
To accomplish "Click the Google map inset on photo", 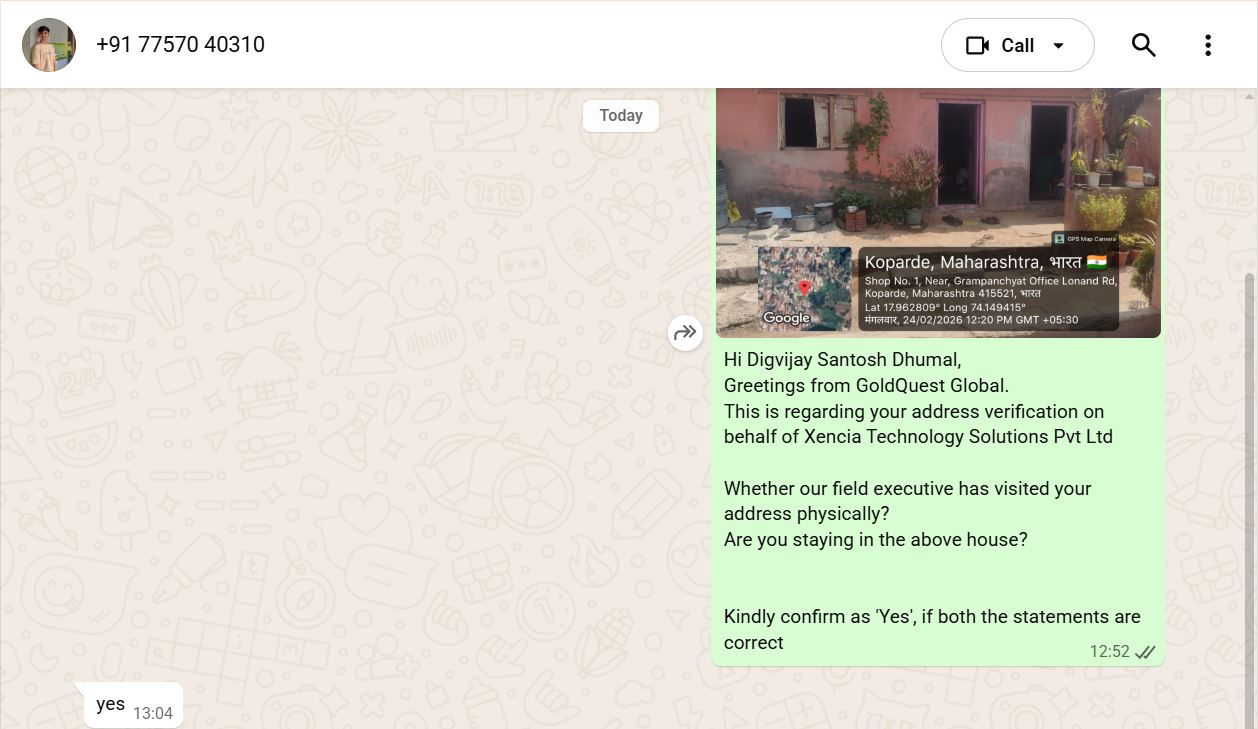I will click(x=804, y=288).
